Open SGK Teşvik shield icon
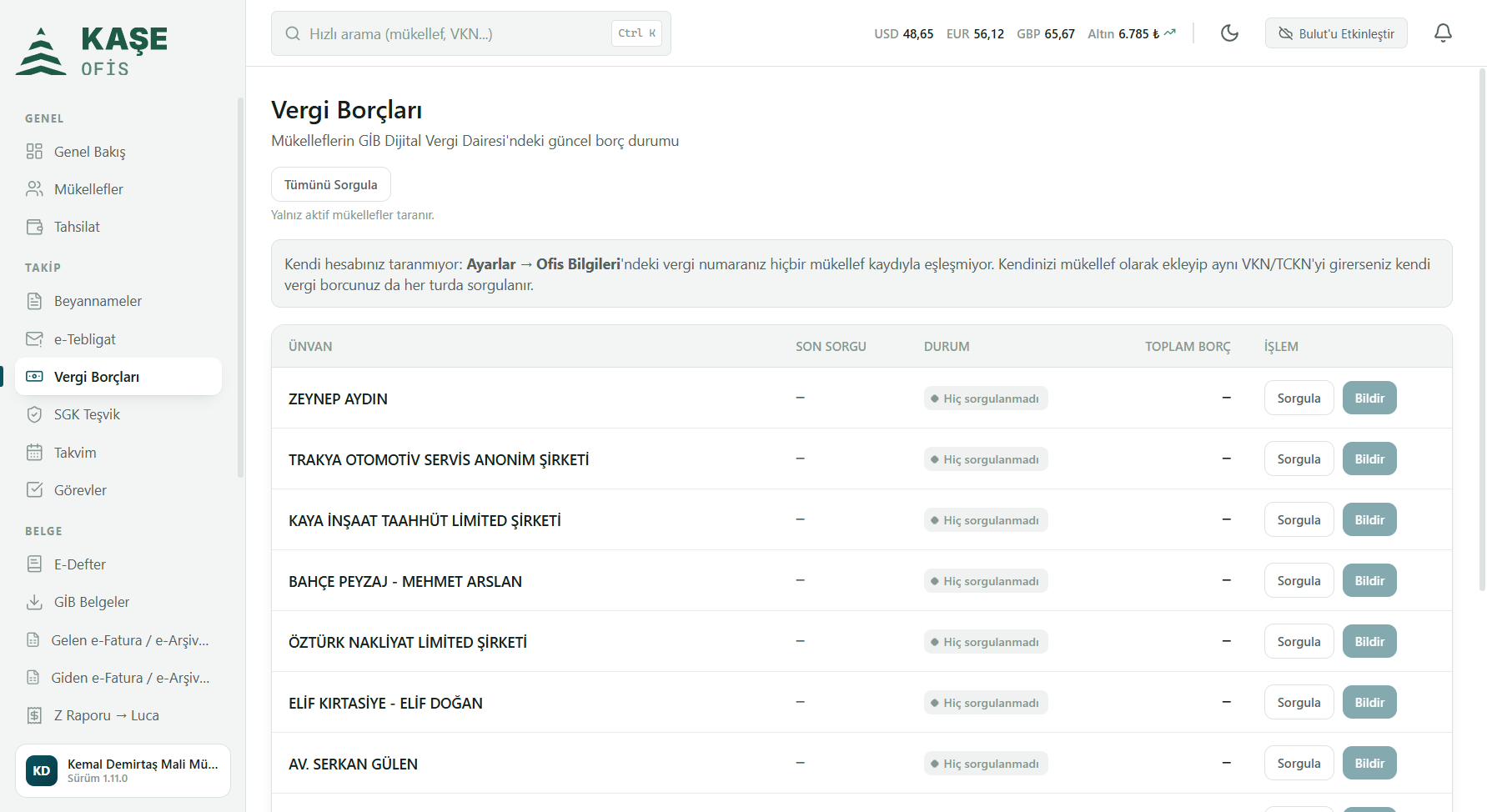This screenshot has height=812, width=1487. coord(34,414)
